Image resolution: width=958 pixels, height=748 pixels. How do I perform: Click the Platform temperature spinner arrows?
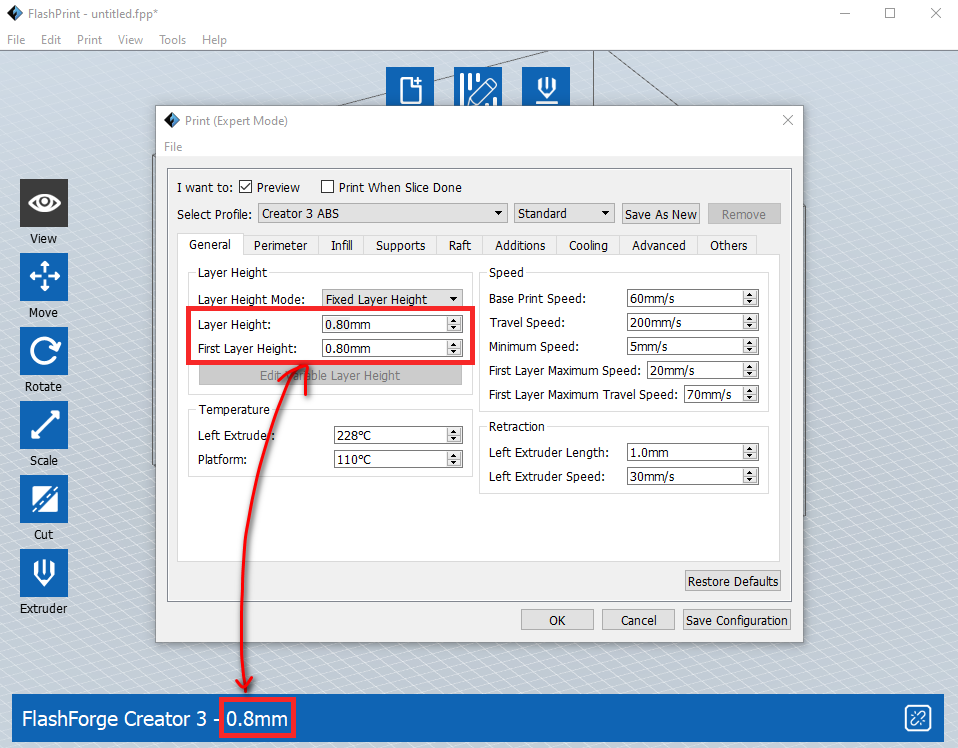[454, 459]
